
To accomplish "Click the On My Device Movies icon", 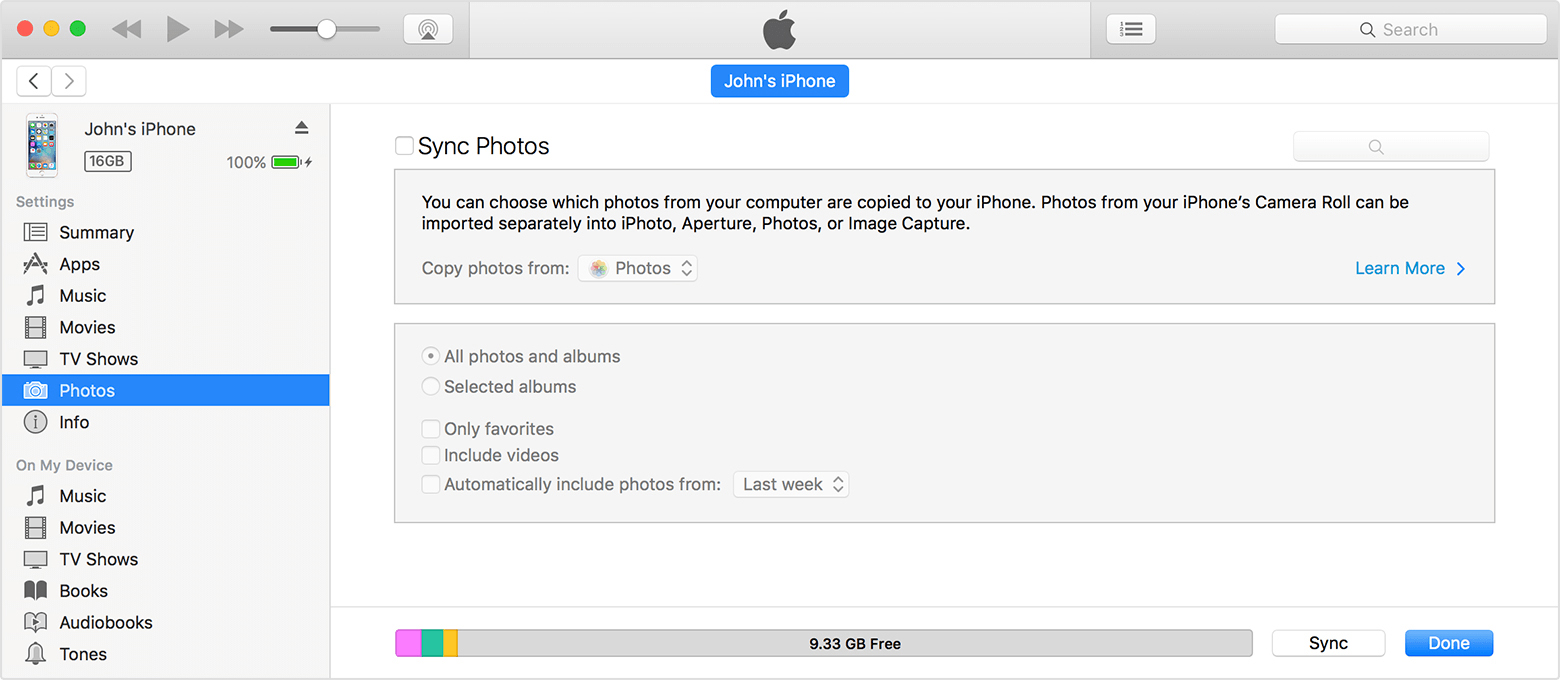I will (x=35, y=528).
